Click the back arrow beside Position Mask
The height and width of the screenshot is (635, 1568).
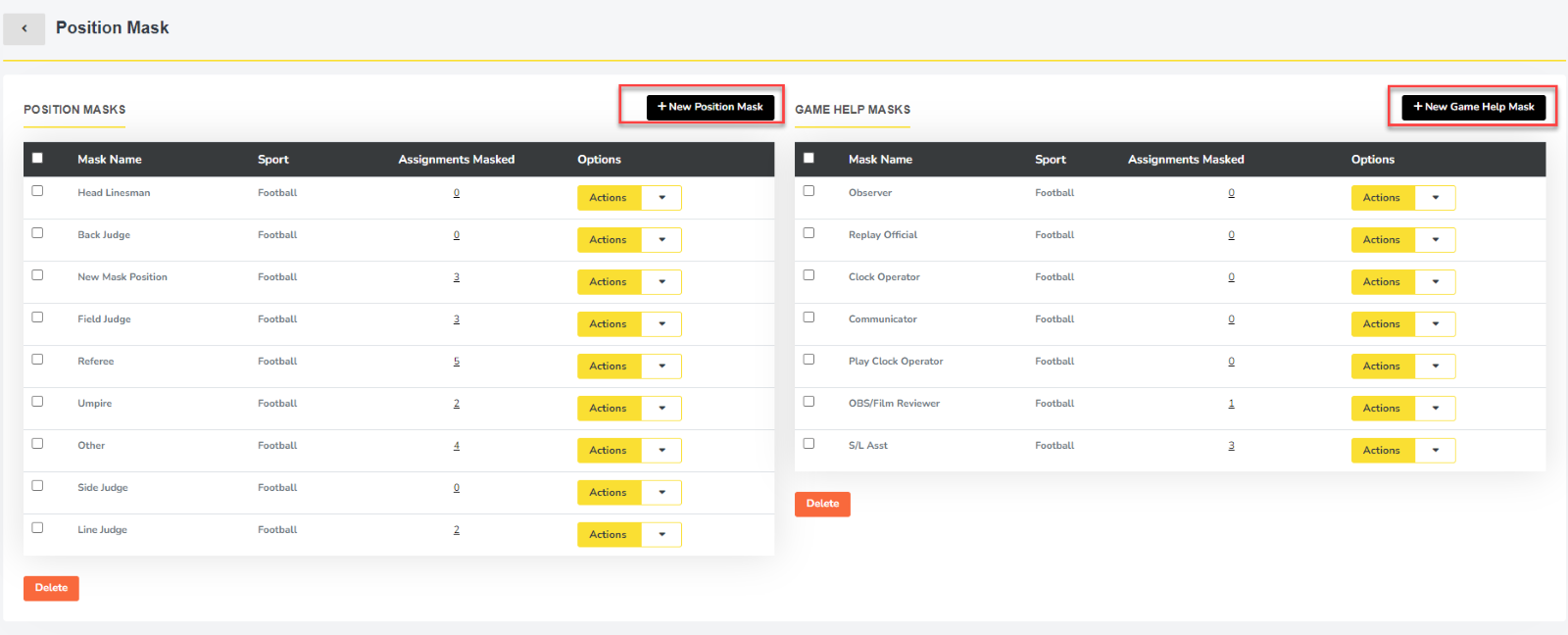pos(24,28)
